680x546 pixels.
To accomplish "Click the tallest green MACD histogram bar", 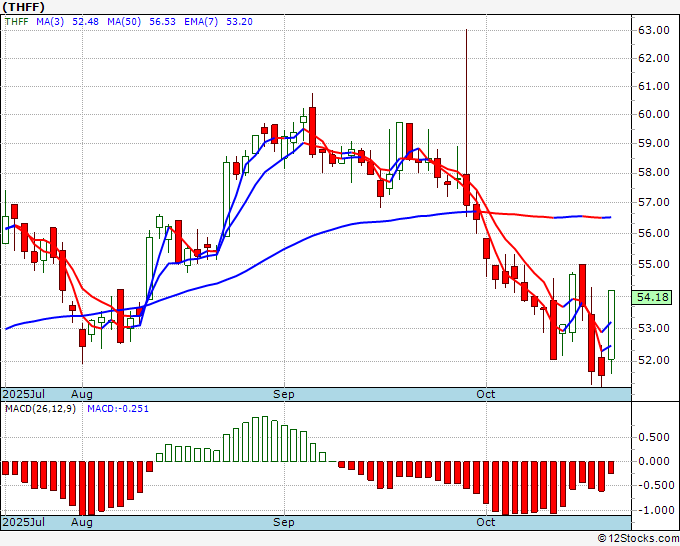I will coord(264,439).
